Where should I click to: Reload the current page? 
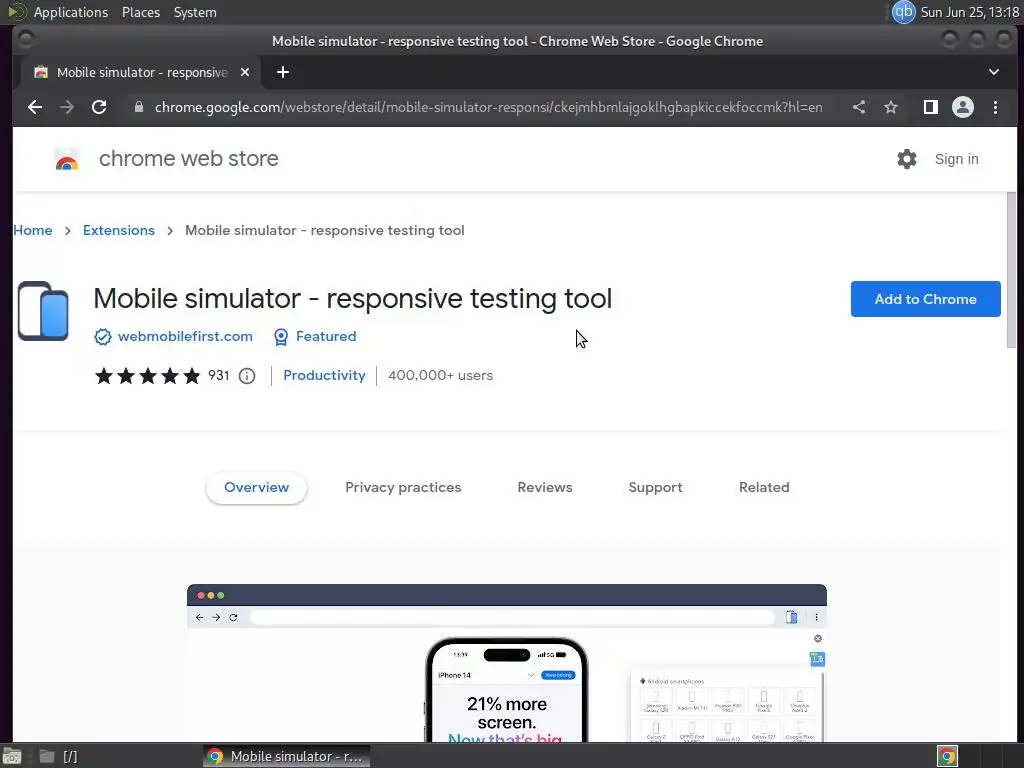coord(99,107)
